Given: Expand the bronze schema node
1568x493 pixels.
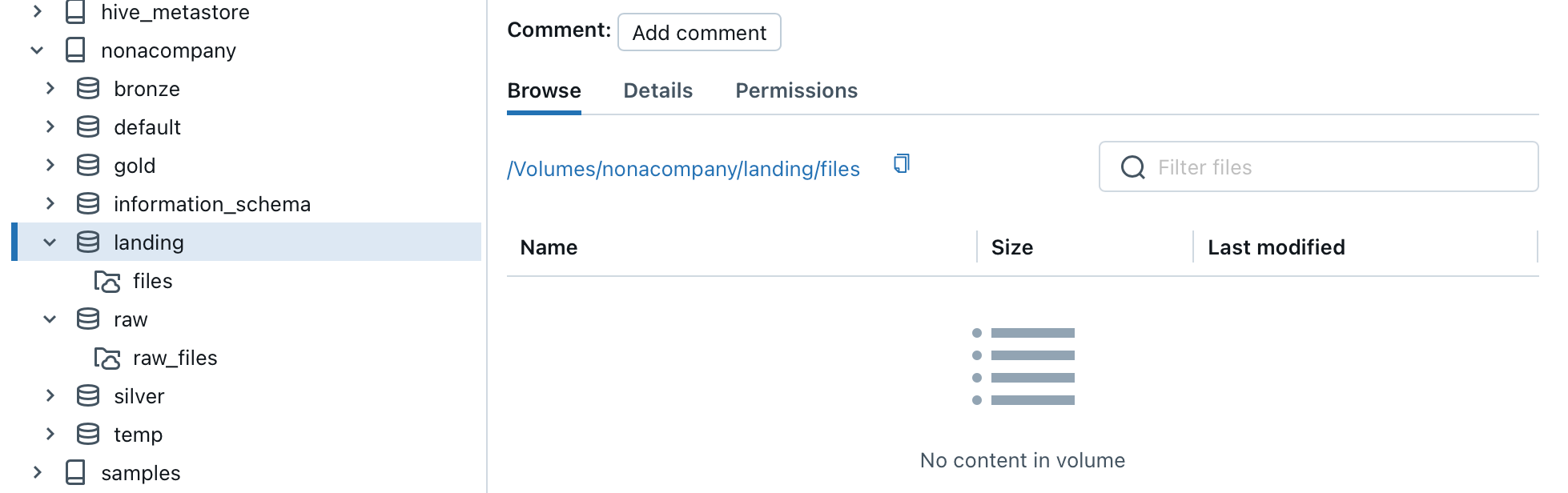Looking at the screenshot, I should click(50, 89).
